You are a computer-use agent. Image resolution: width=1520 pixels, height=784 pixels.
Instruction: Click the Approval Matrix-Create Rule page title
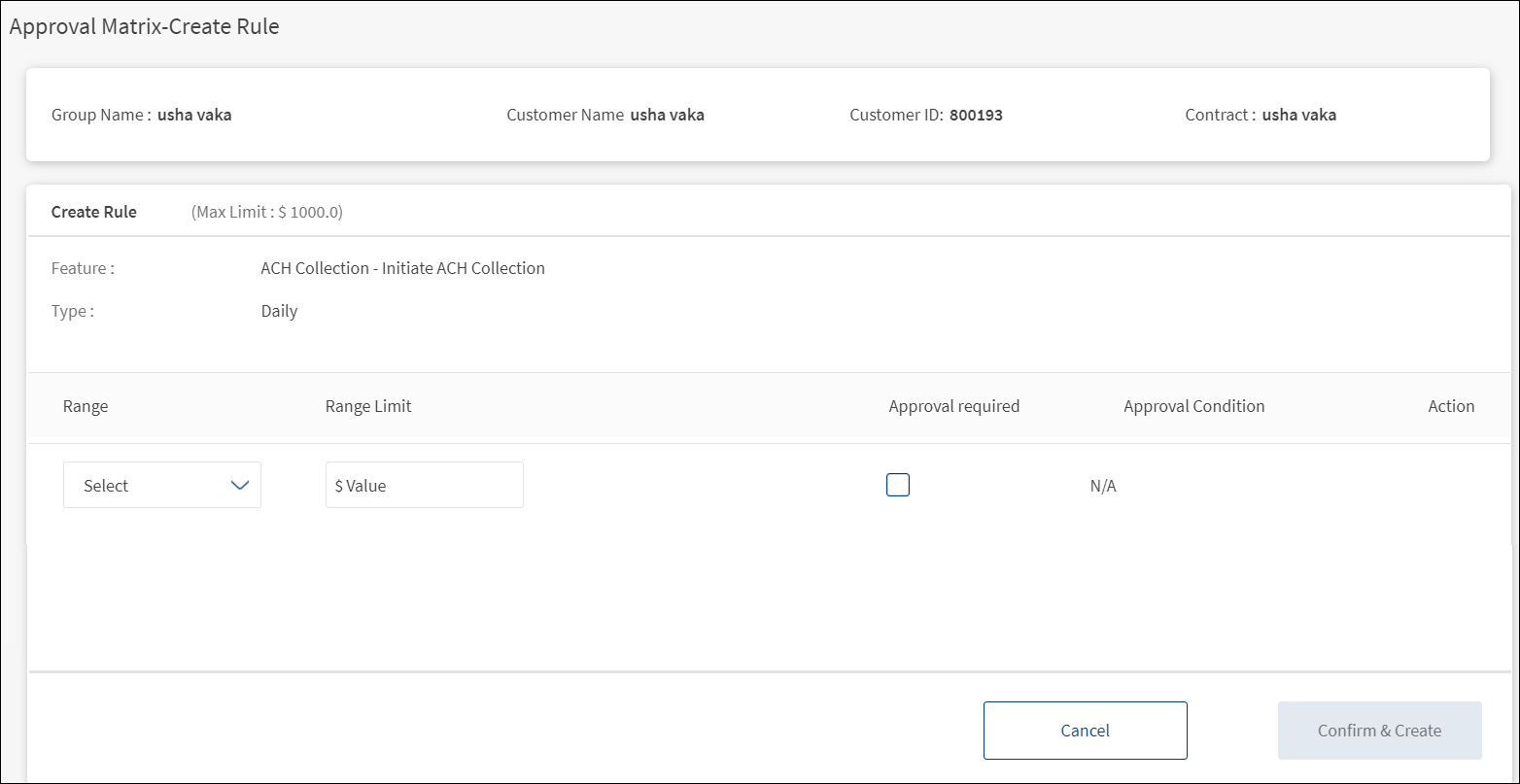(x=144, y=27)
